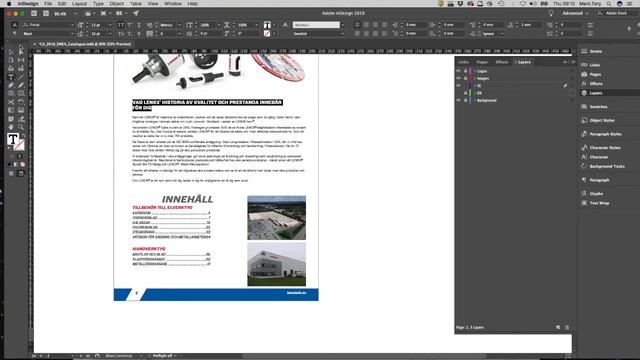The image size is (640, 360).
Task: Select the Zoom tool in the toolbox
Action: pos(20,127)
